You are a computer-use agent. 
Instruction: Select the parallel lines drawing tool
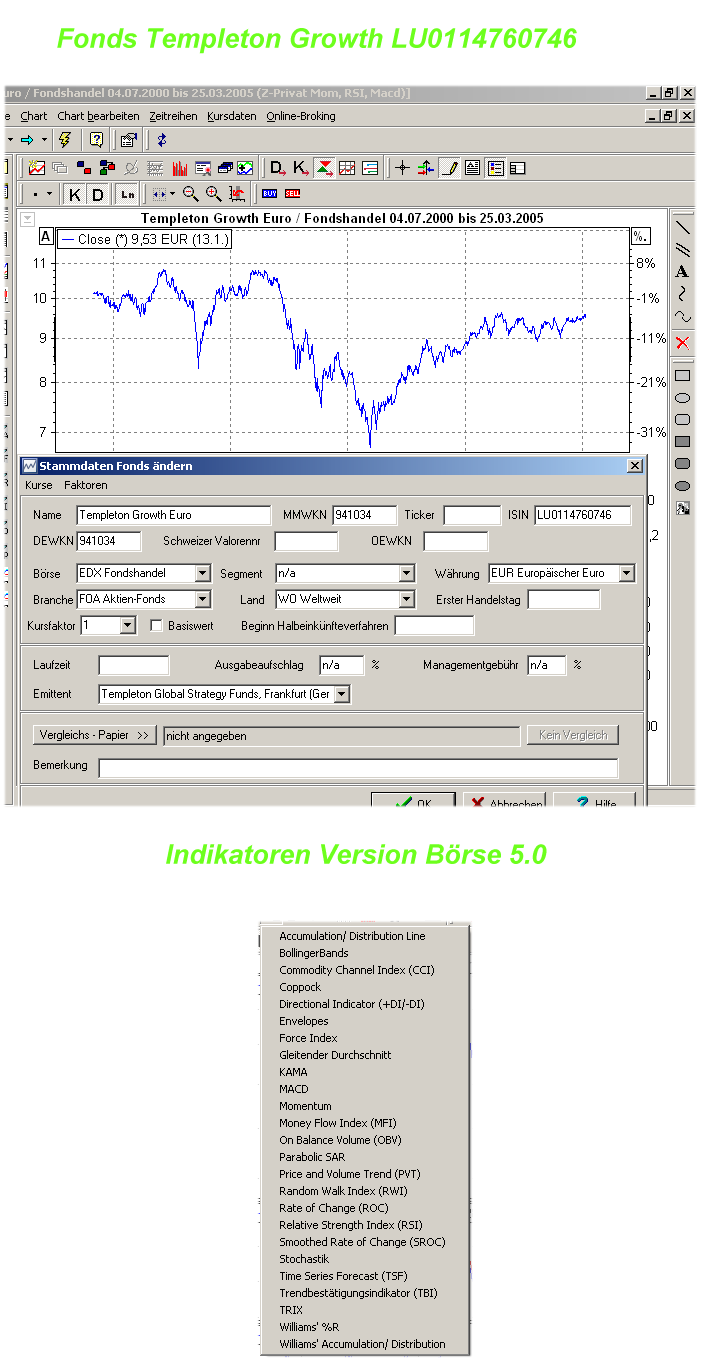click(x=683, y=250)
